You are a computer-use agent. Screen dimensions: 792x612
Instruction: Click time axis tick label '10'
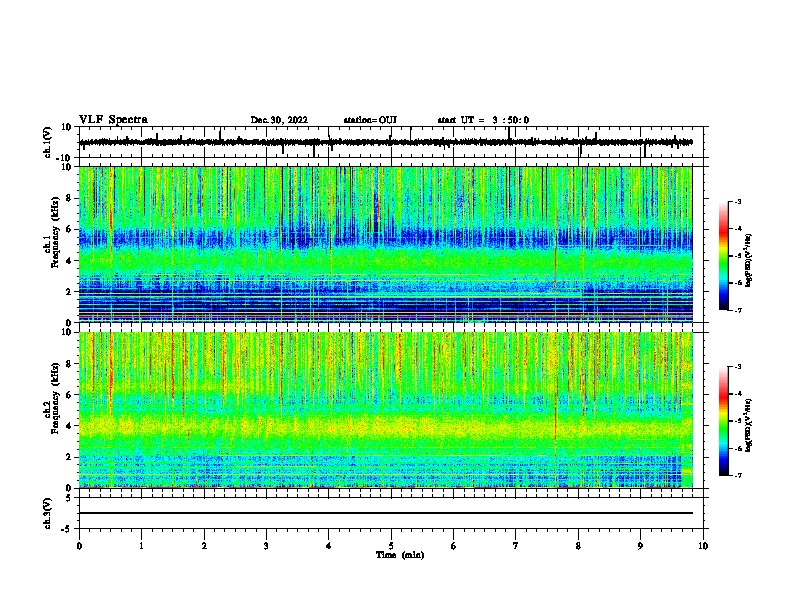(x=703, y=546)
